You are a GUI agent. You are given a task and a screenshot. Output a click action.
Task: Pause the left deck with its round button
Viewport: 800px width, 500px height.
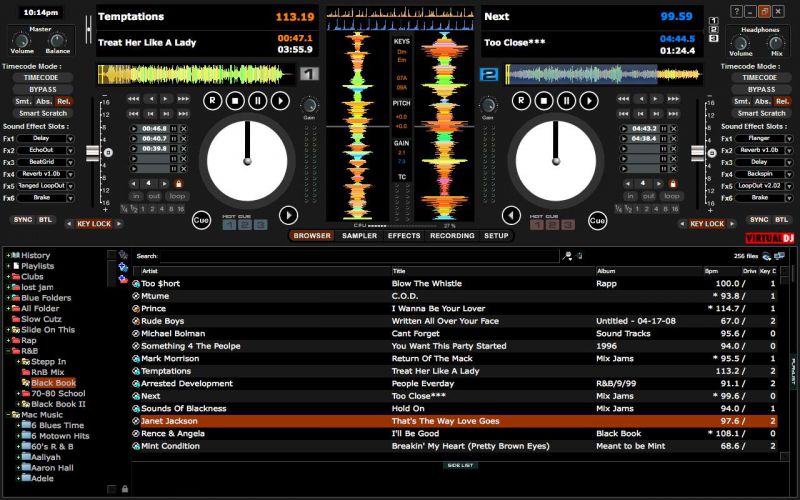click(x=258, y=101)
